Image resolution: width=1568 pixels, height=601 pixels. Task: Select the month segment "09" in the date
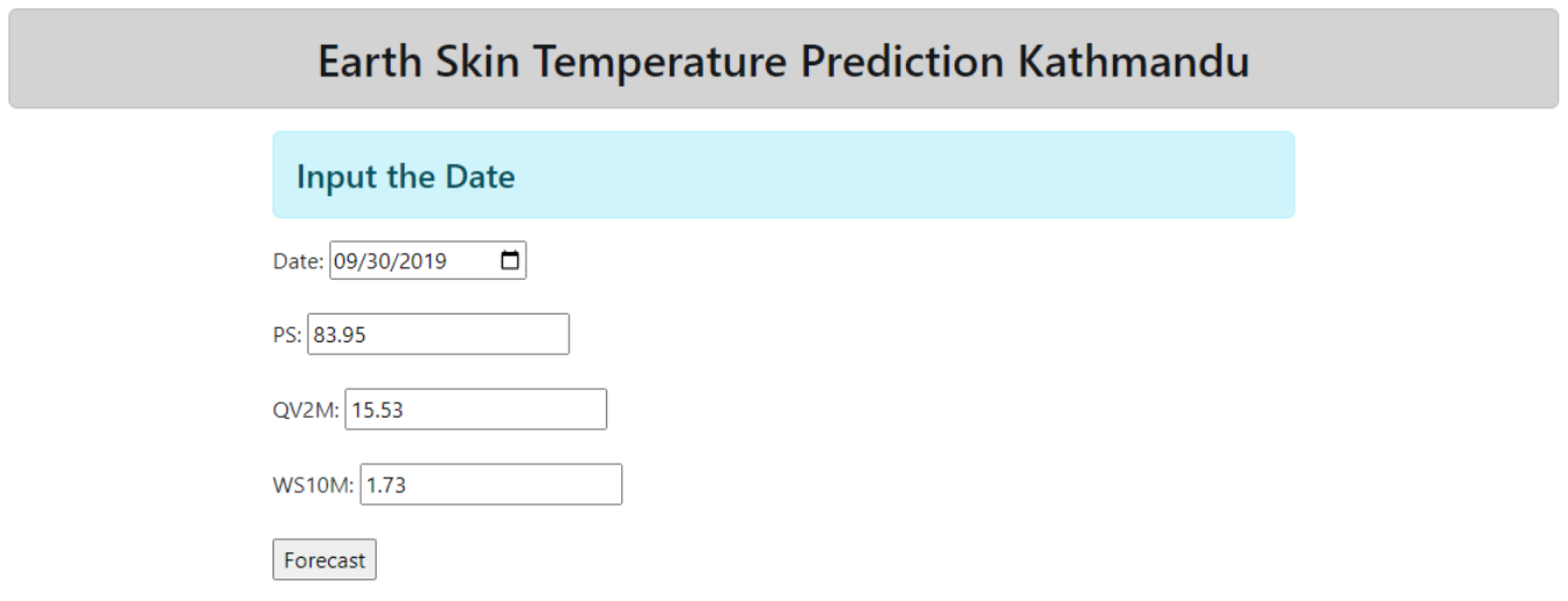click(345, 261)
